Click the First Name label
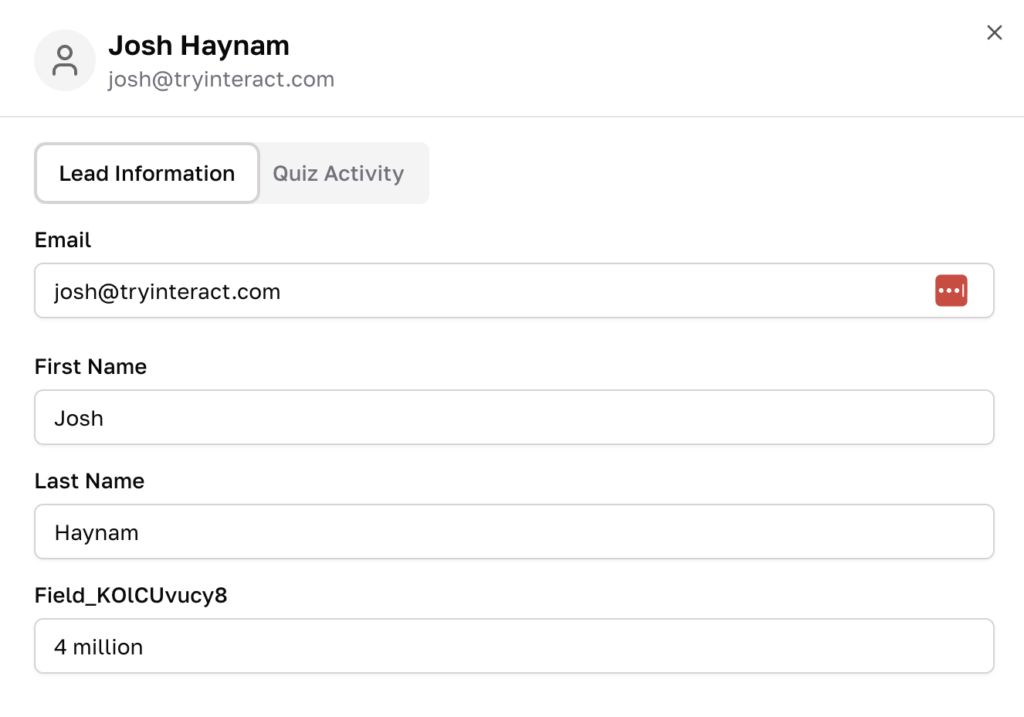Viewport: 1024px width, 717px height. tap(91, 367)
